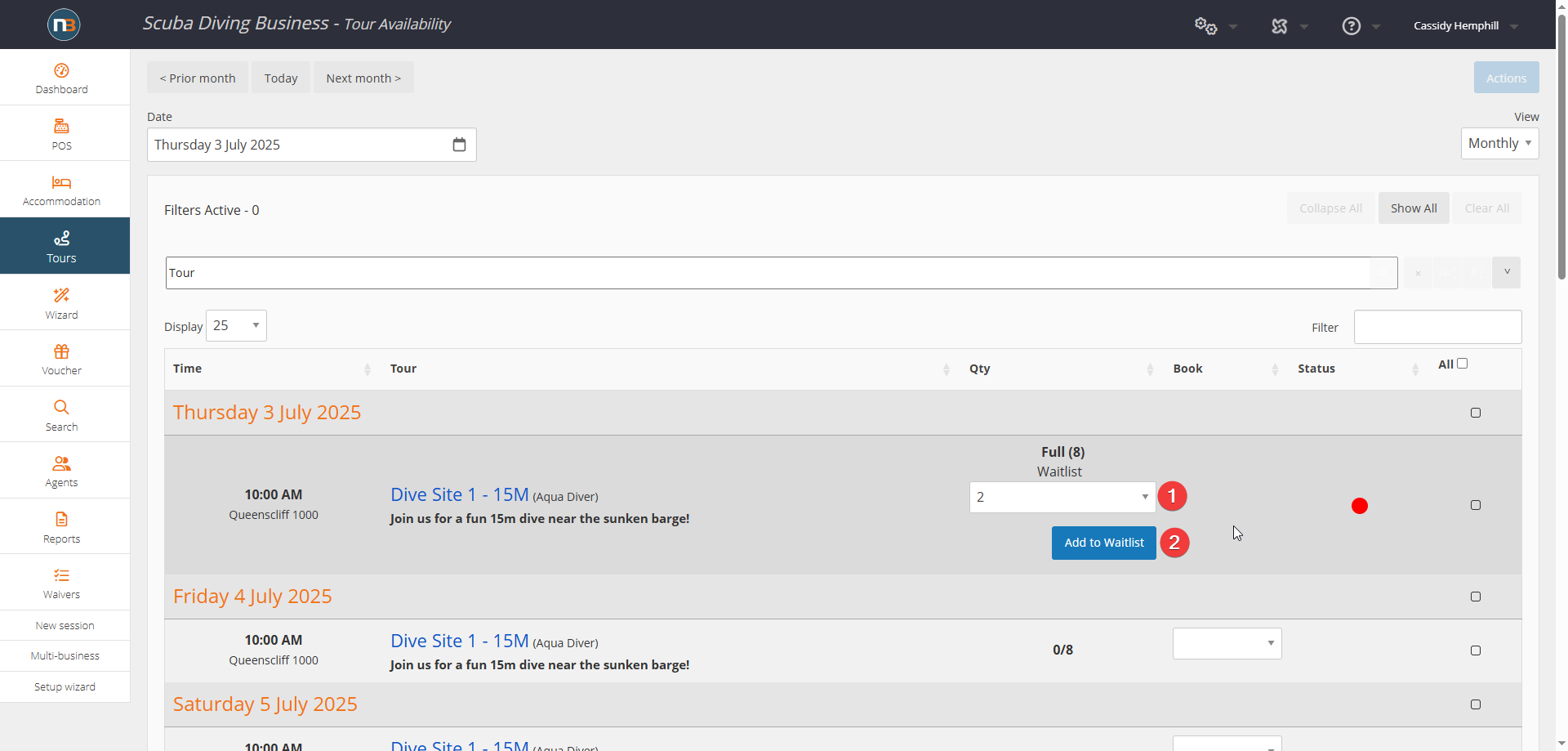Tick the All checkbox in table header
1568x751 pixels.
[1463, 364]
